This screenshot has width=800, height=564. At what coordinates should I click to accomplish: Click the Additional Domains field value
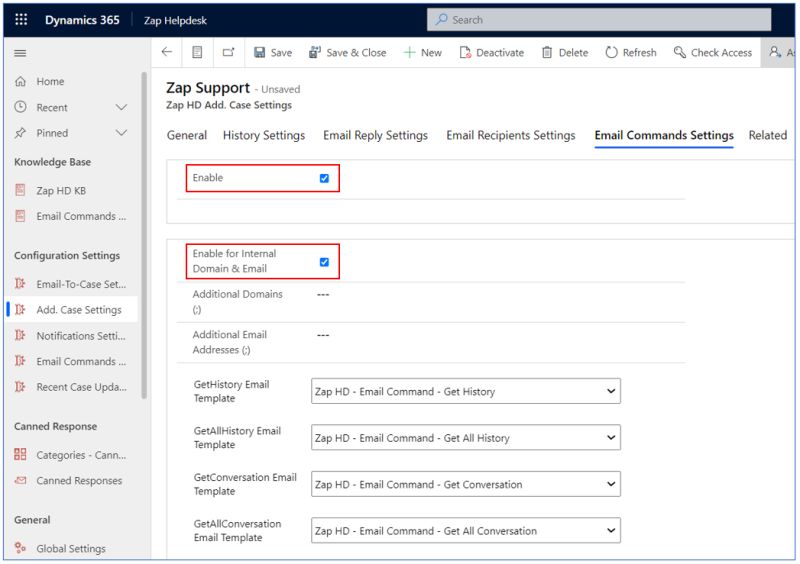323,295
